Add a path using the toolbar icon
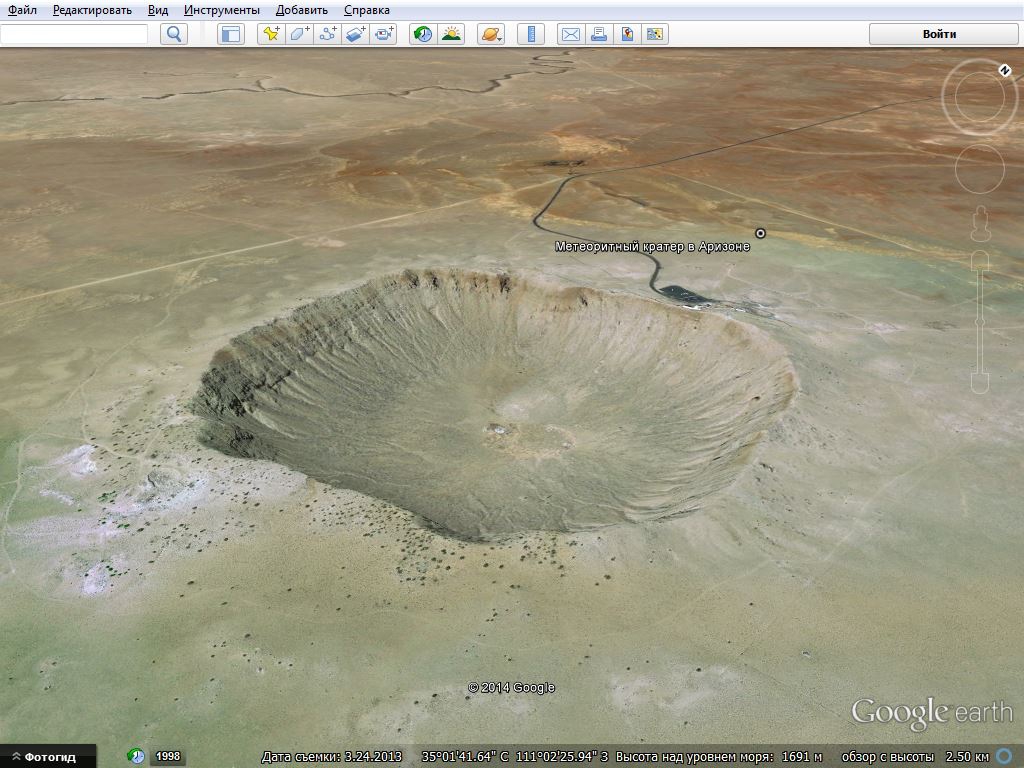Screen dimensions: 1024x768 [327, 34]
